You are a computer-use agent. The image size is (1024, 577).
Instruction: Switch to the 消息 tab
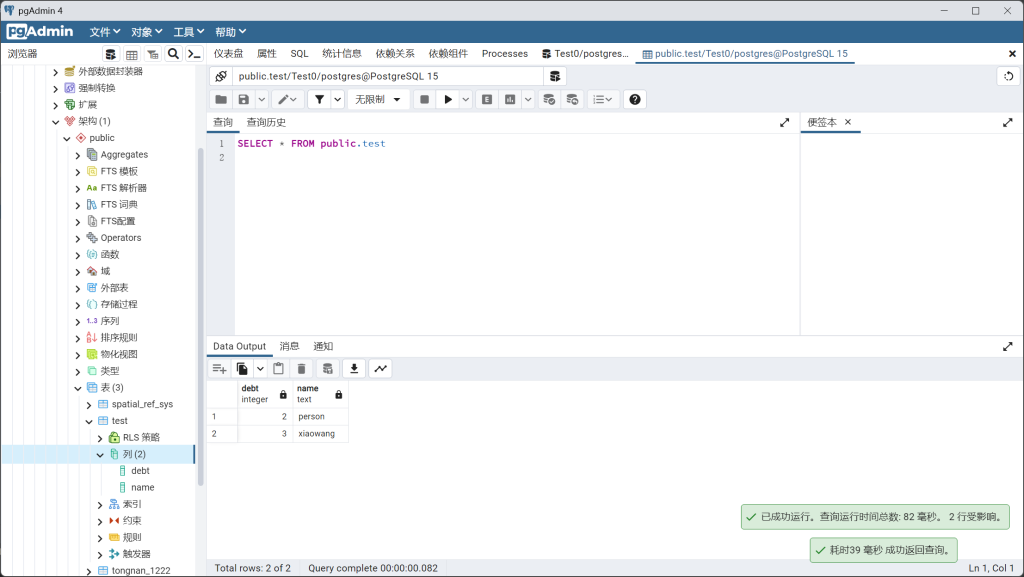(289, 346)
